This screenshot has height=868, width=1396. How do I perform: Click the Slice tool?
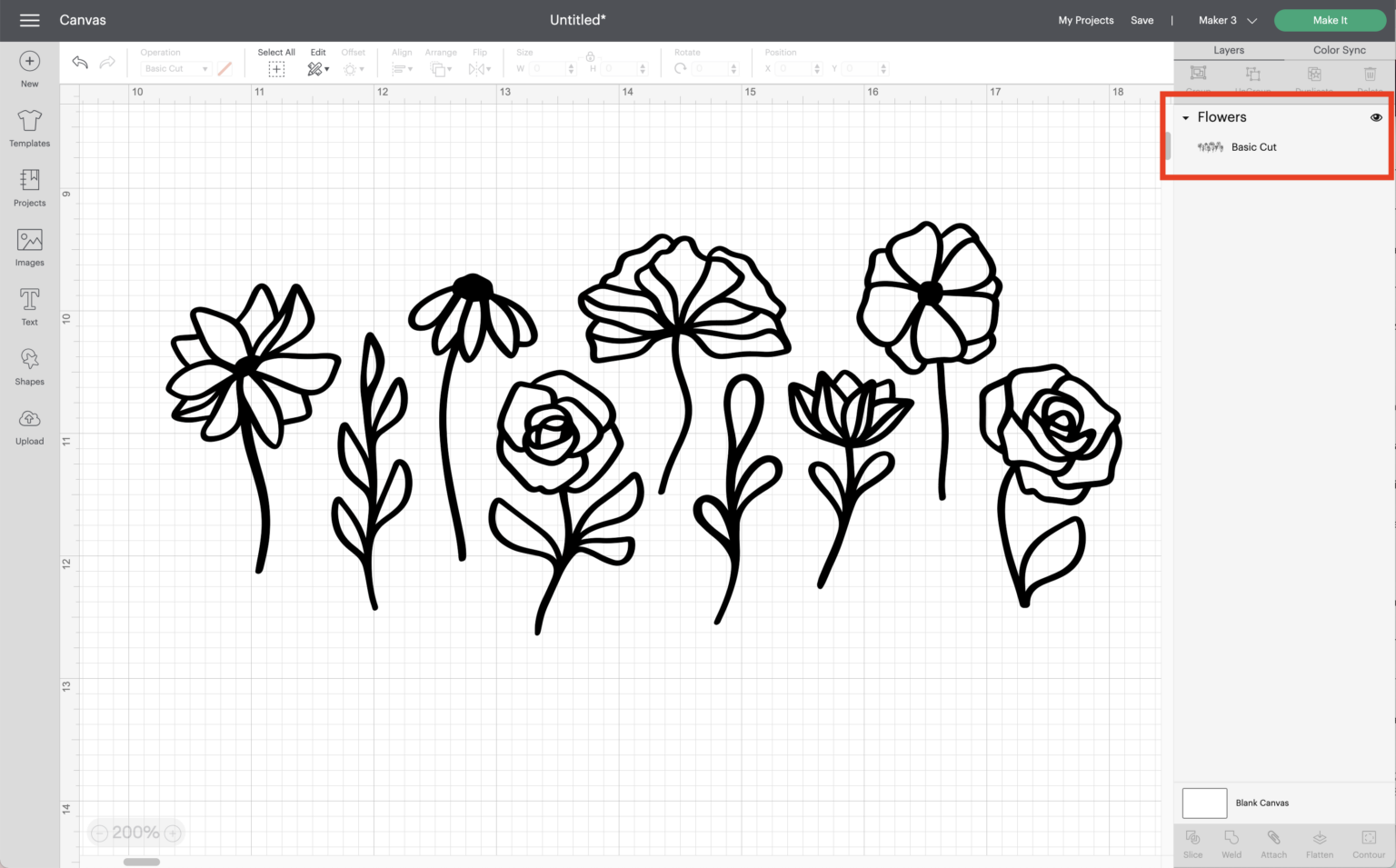click(1192, 843)
